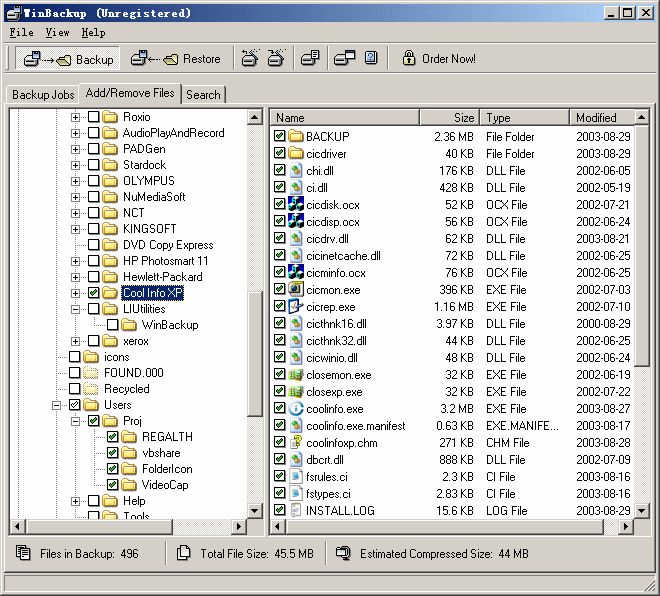Click the coolinfo.exe info icon
This screenshot has width=660, height=596.
[x=296, y=408]
